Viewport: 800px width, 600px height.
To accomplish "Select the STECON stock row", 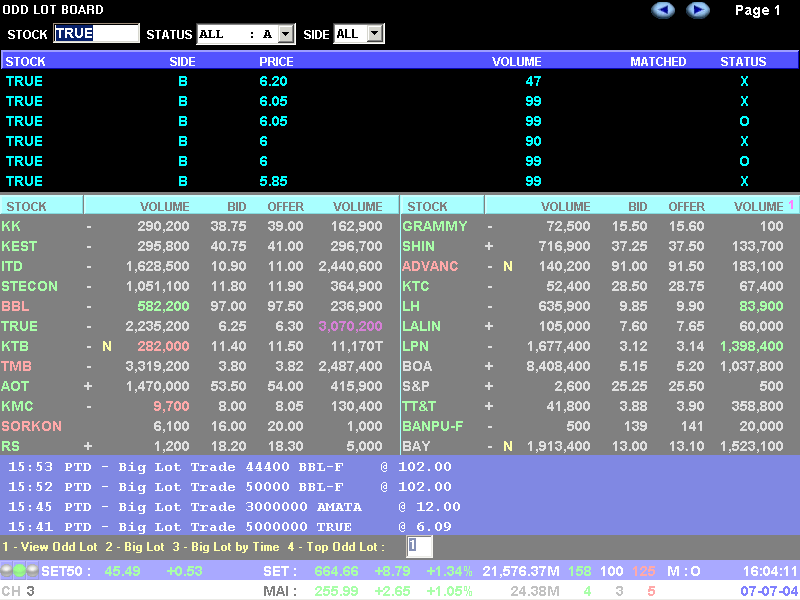I will [199, 286].
